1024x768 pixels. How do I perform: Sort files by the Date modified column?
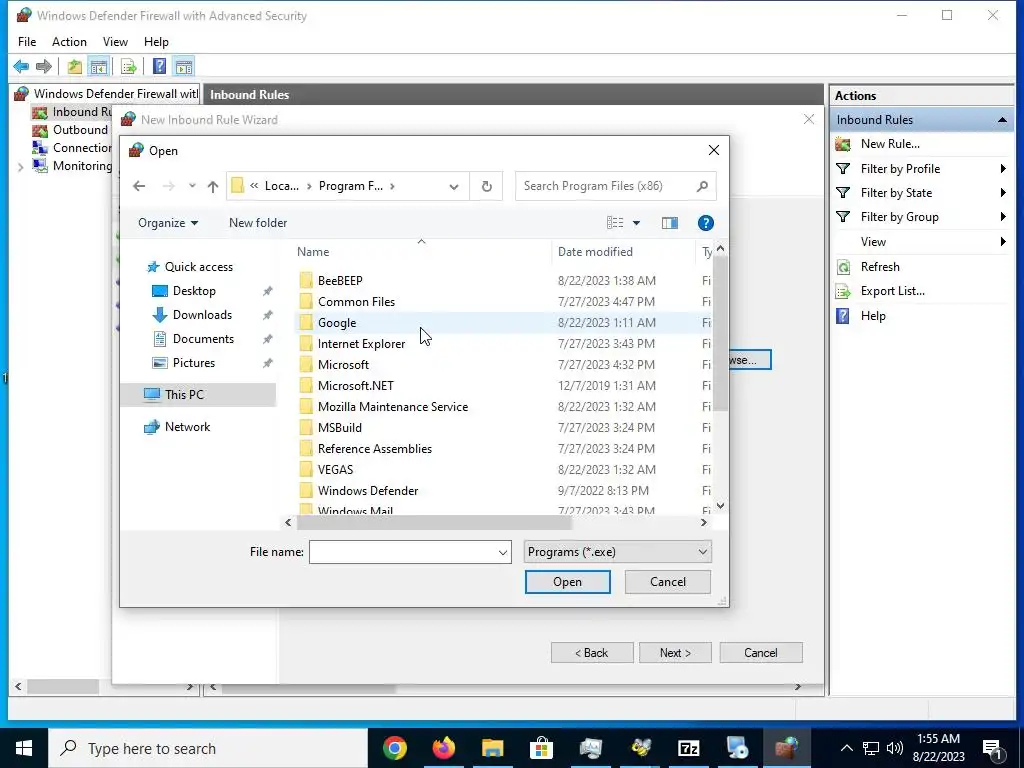[596, 252]
